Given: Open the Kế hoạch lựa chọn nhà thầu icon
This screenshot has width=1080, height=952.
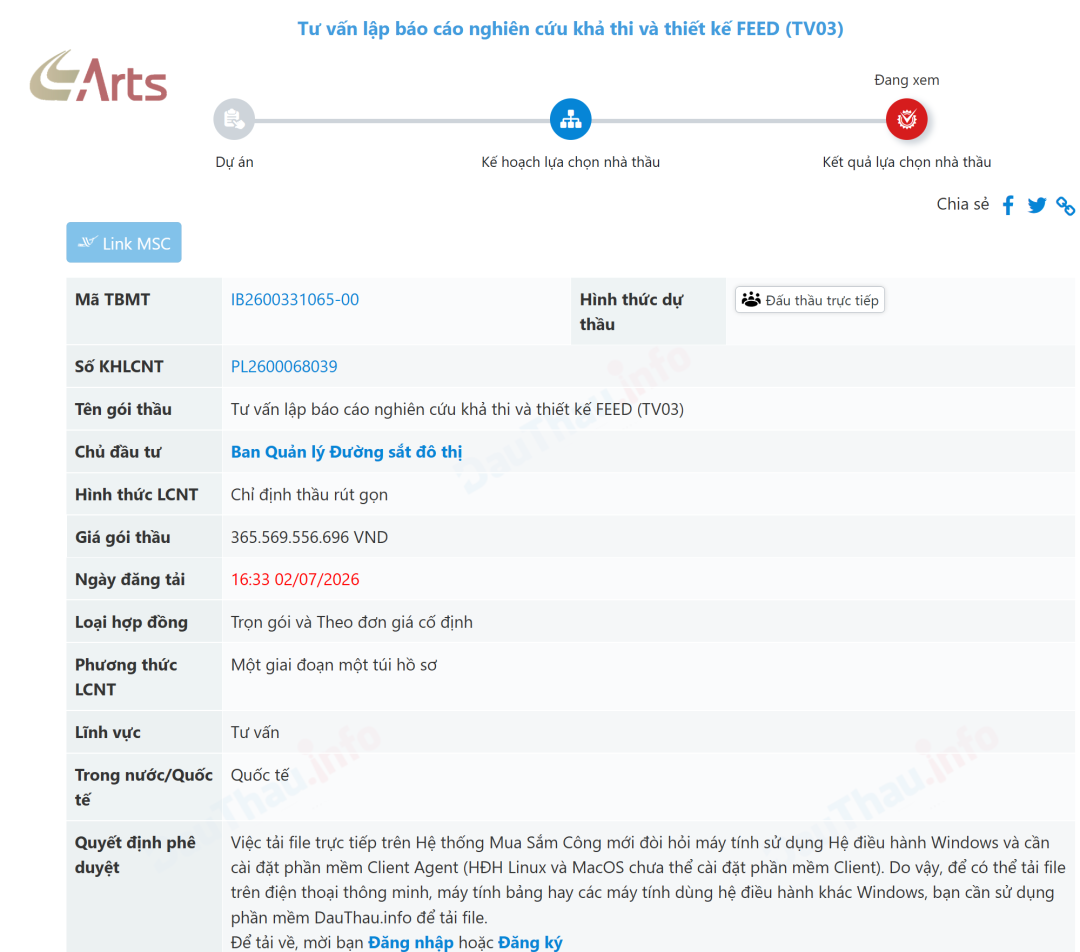Looking at the screenshot, I should [570, 119].
